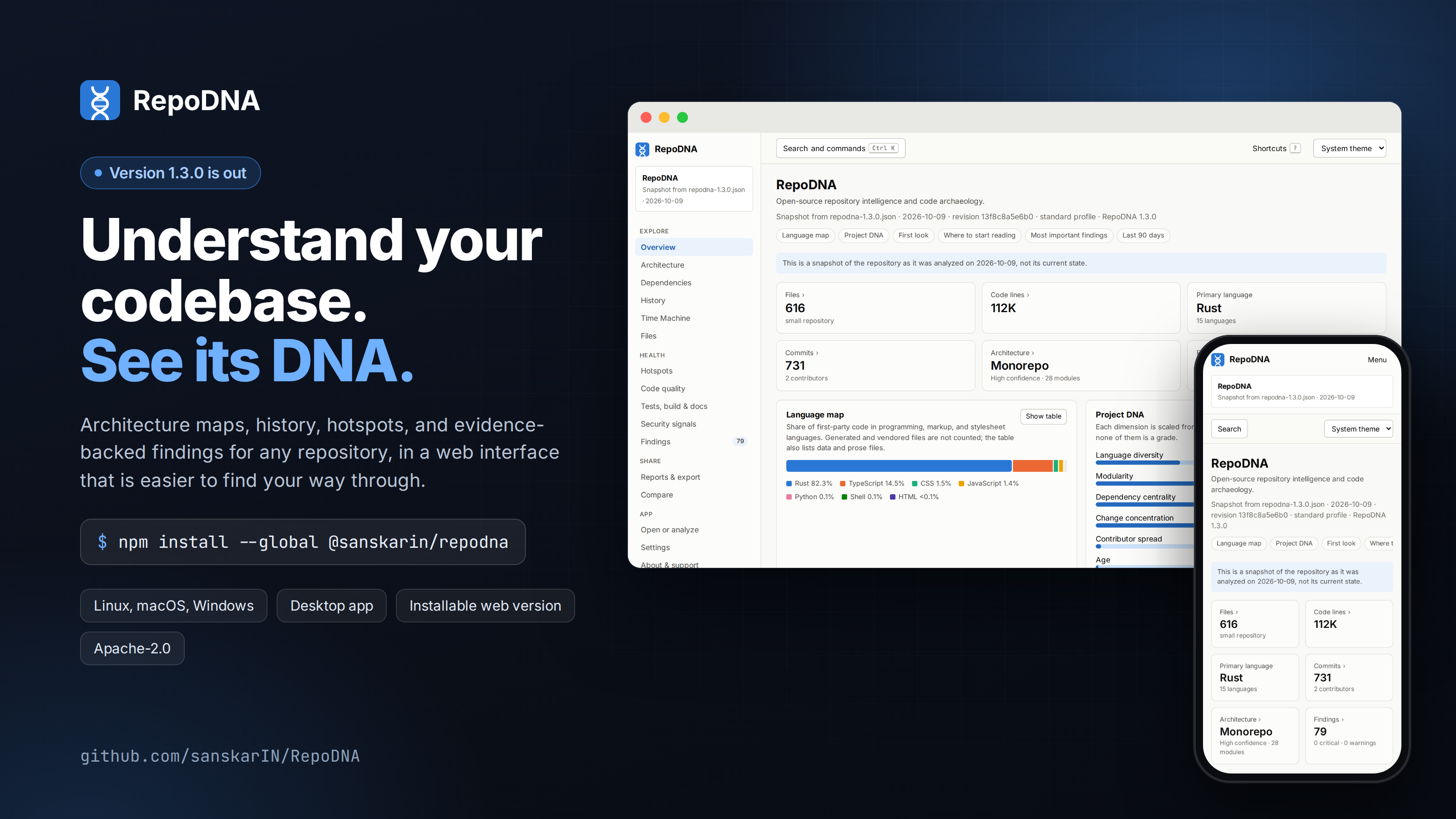The image size is (1456, 819).
Task: Click the Language diversity bar in Project DNA
Action: coord(1144,463)
